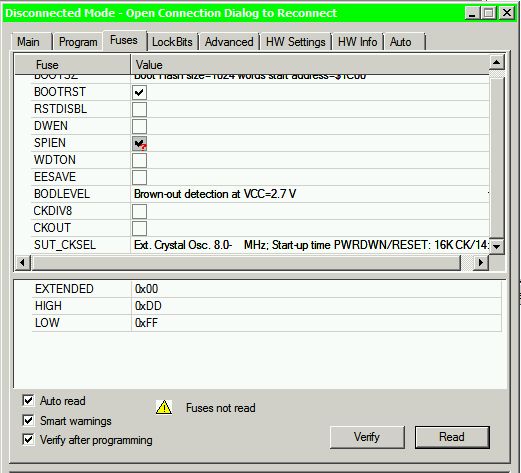Select the Fuses tab
The height and width of the screenshot is (473, 521).
click(x=124, y=40)
